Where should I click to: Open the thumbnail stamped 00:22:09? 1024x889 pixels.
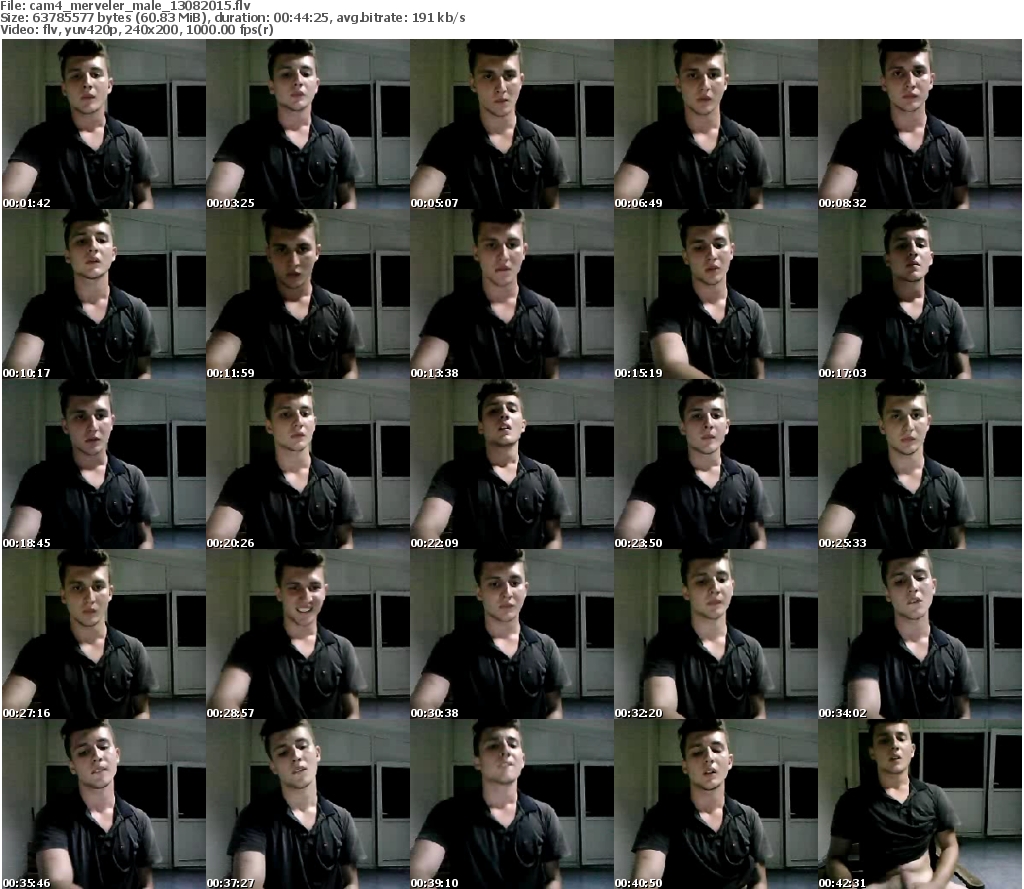coord(511,464)
